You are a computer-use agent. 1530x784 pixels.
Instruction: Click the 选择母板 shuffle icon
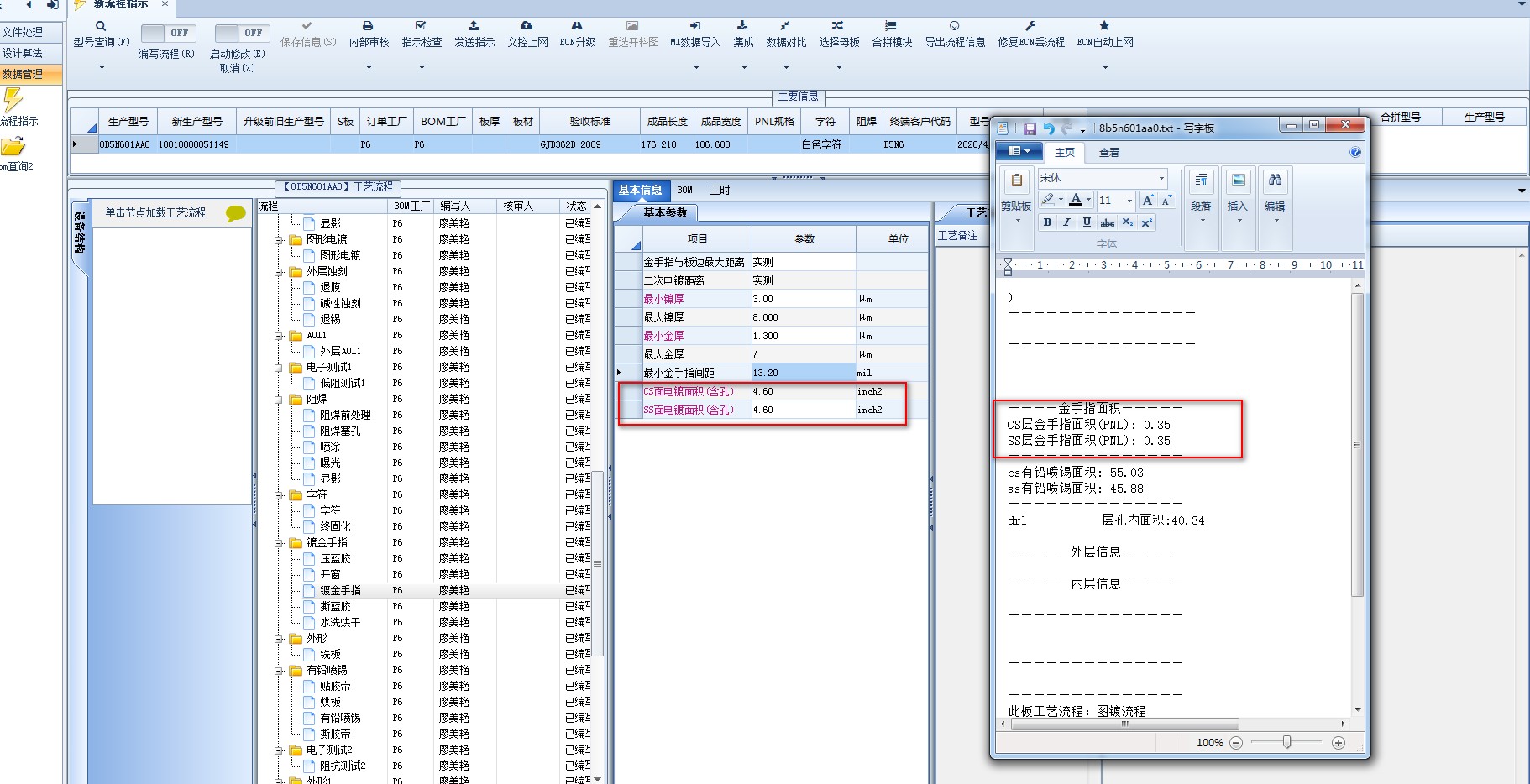tap(838, 26)
